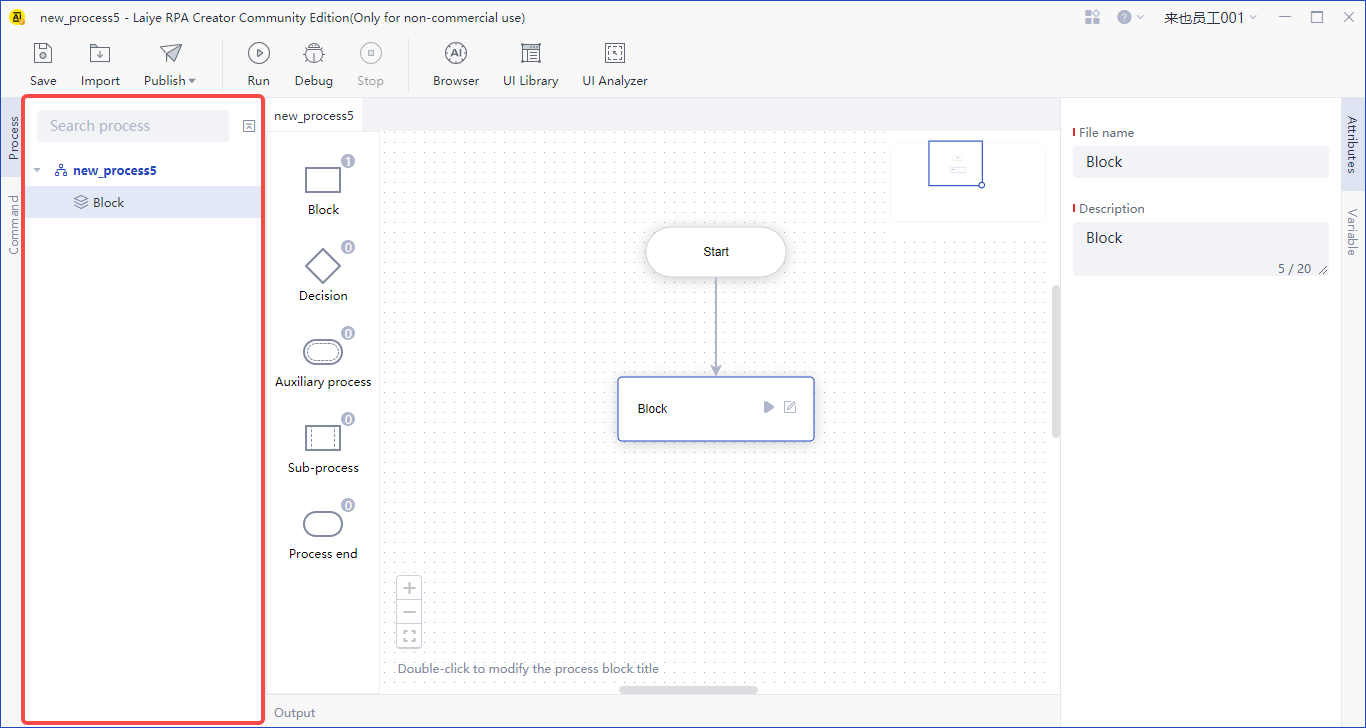This screenshot has width=1366, height=728.
Task: Collapse the new_process5 tree node arrow
Action: tap(37, 170)
